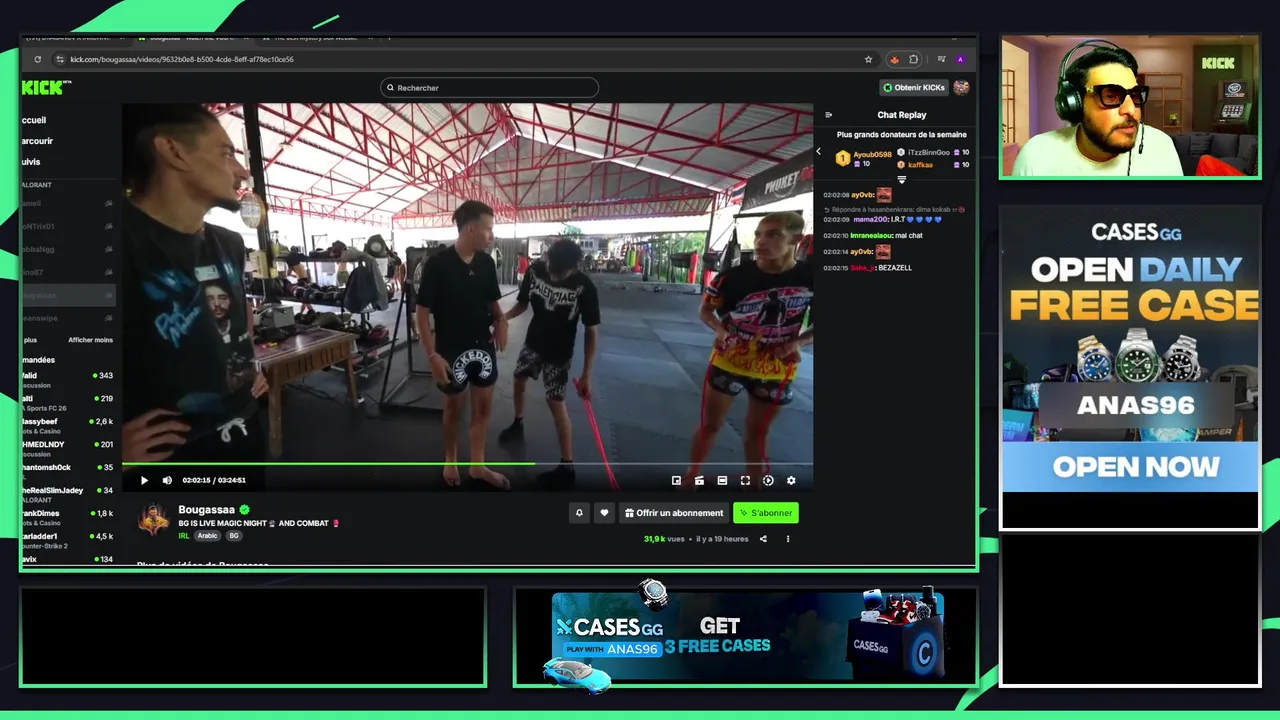Screen dimensions: 1280x720
Task: Click the Bougassaa channel name
Action: point(207,510)
